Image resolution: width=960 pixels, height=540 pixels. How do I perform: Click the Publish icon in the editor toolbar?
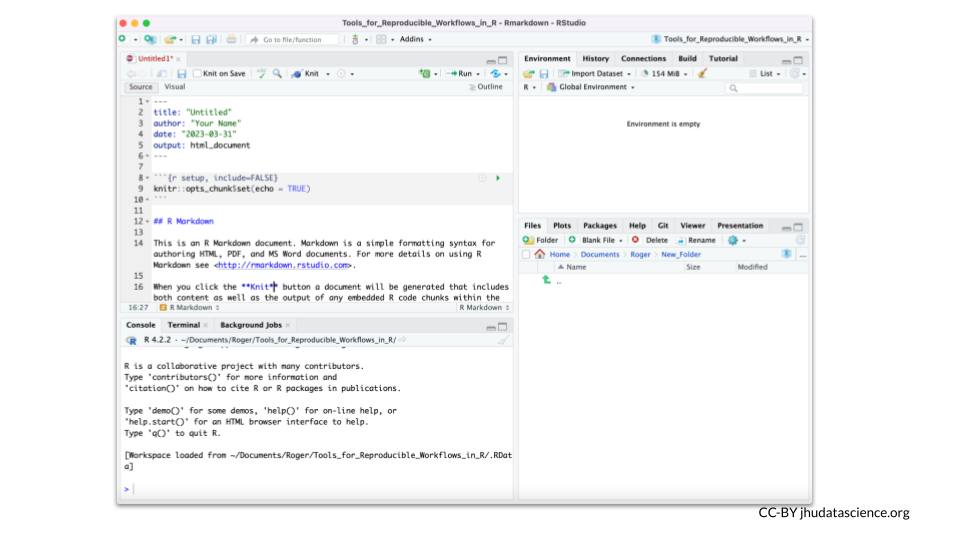click(496, 73)
